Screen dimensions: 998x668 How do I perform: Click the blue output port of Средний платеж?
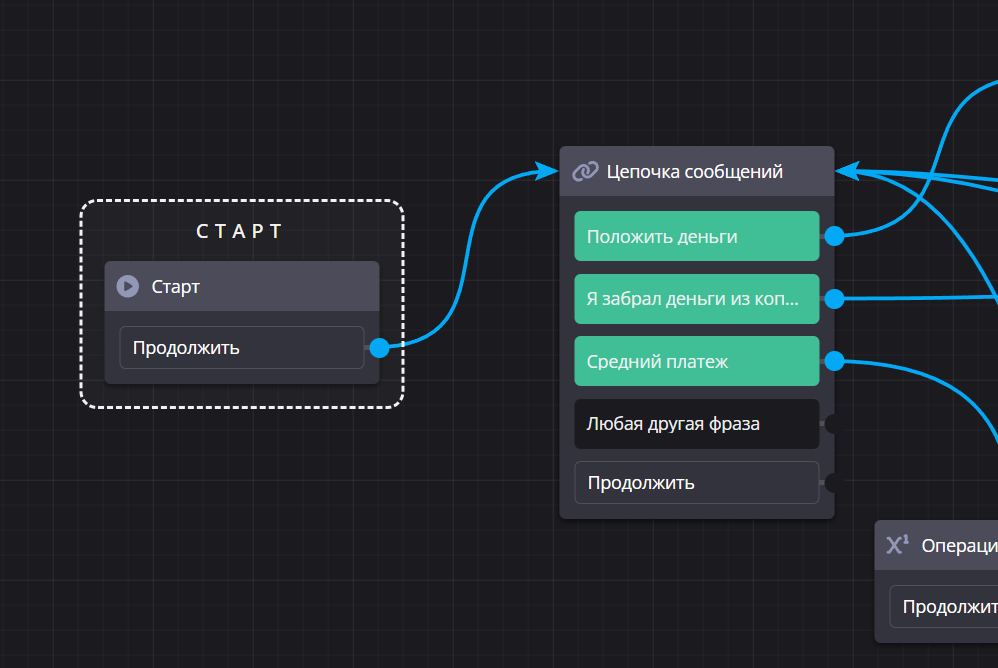coord(834,362)
